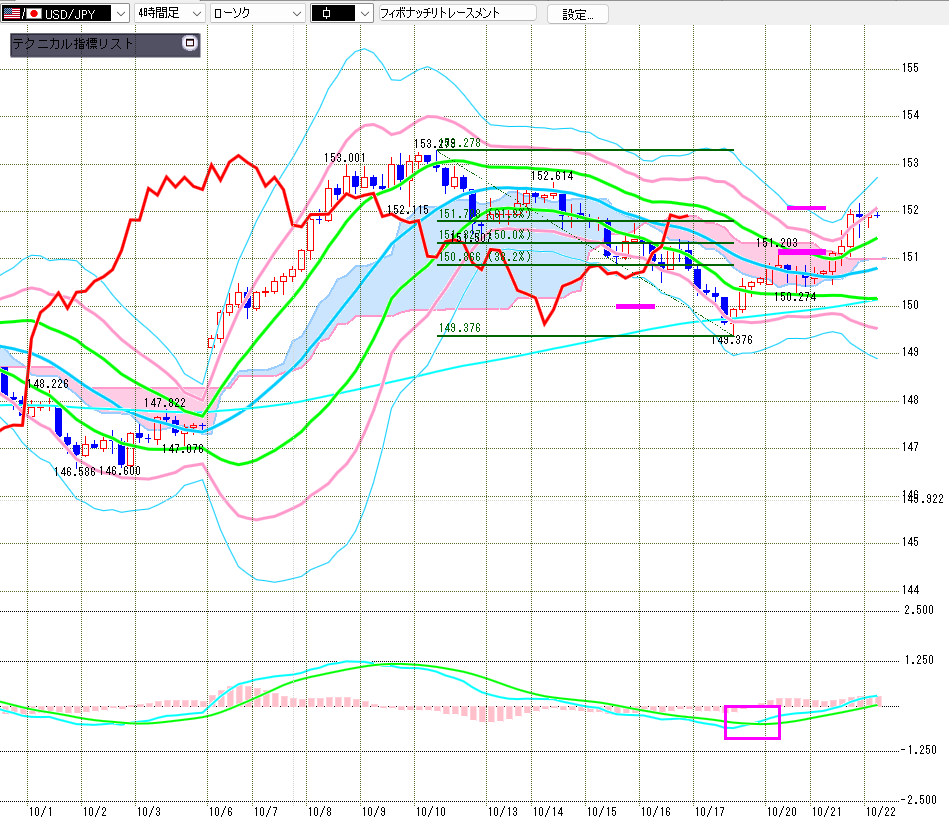Viewport: 949px width, 822px height.
Task: Click the magenta bar marker near 152
Action: tap(806, 207)
